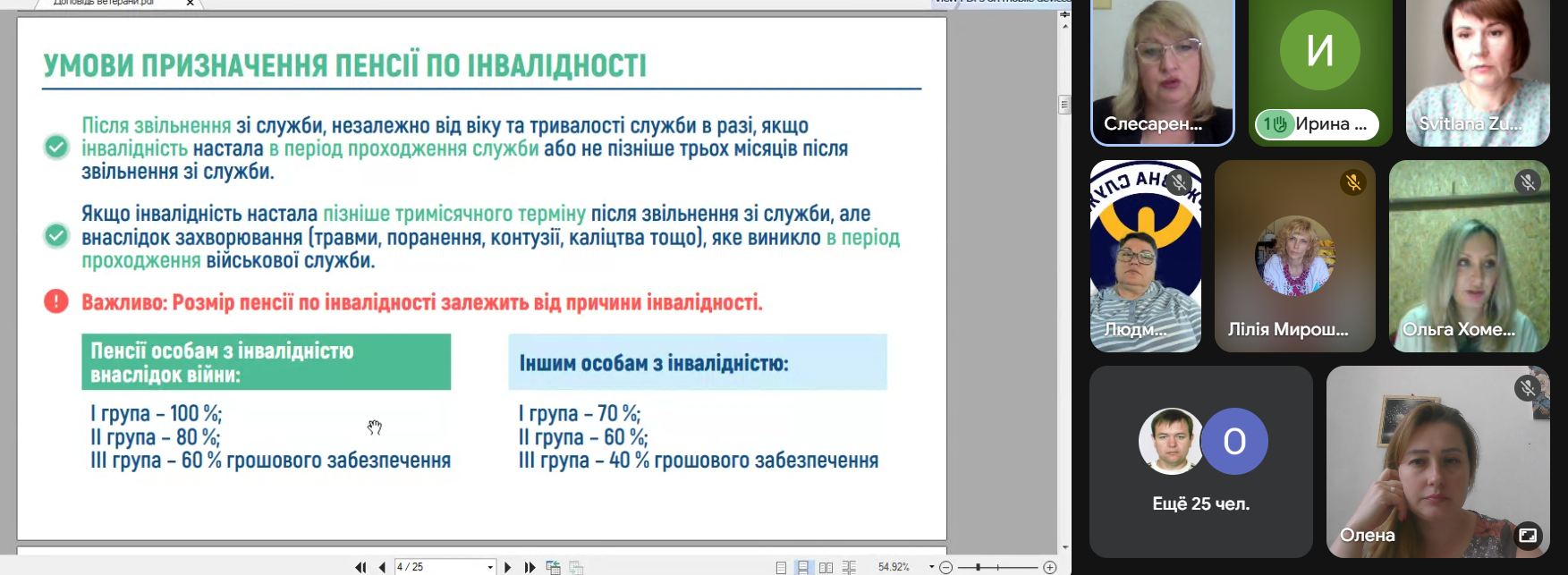Click the scroll up arrow of the document
This screenshot has width=1568, height=575.
pyautogui.click(x=1064, y=26)
